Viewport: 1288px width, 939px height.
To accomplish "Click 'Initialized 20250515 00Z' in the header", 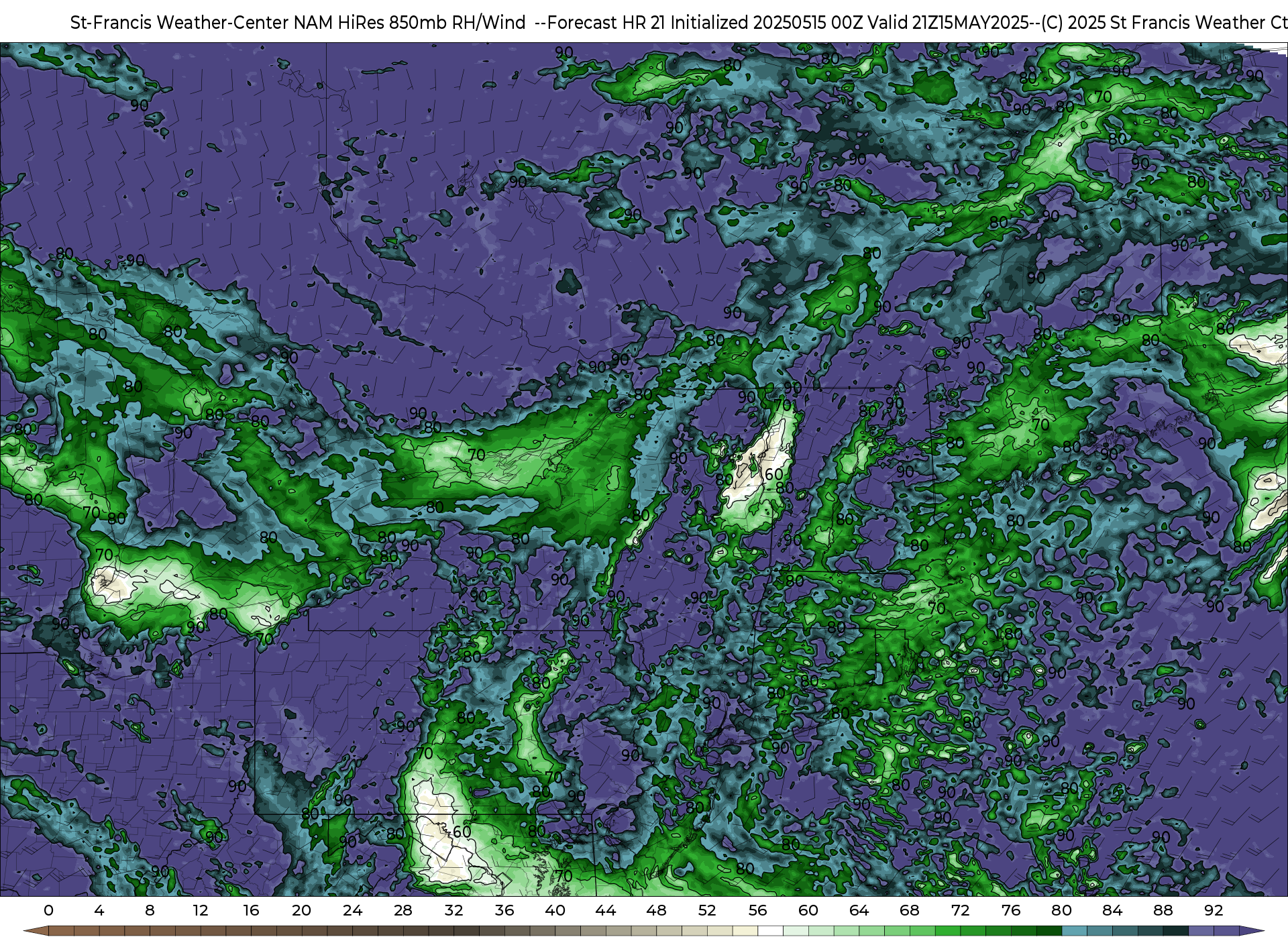I will tap(766, 23).
